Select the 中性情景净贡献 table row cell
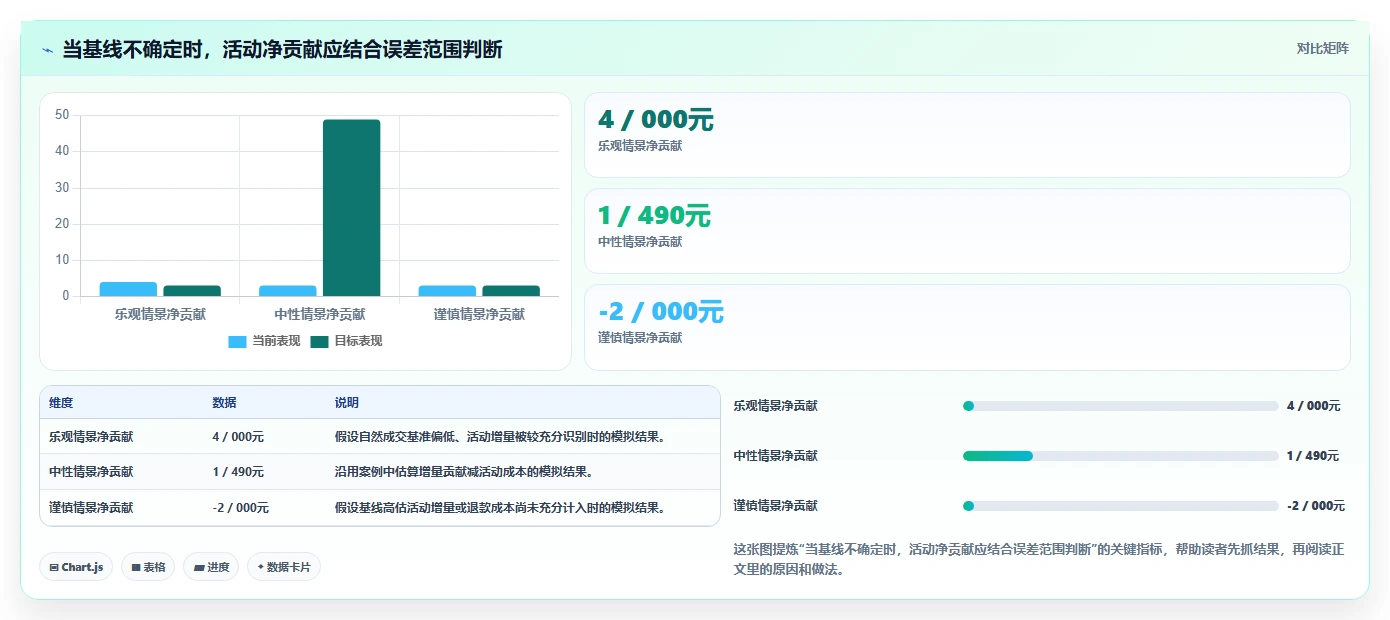The image size is (1390, 620). click(91, 472)
